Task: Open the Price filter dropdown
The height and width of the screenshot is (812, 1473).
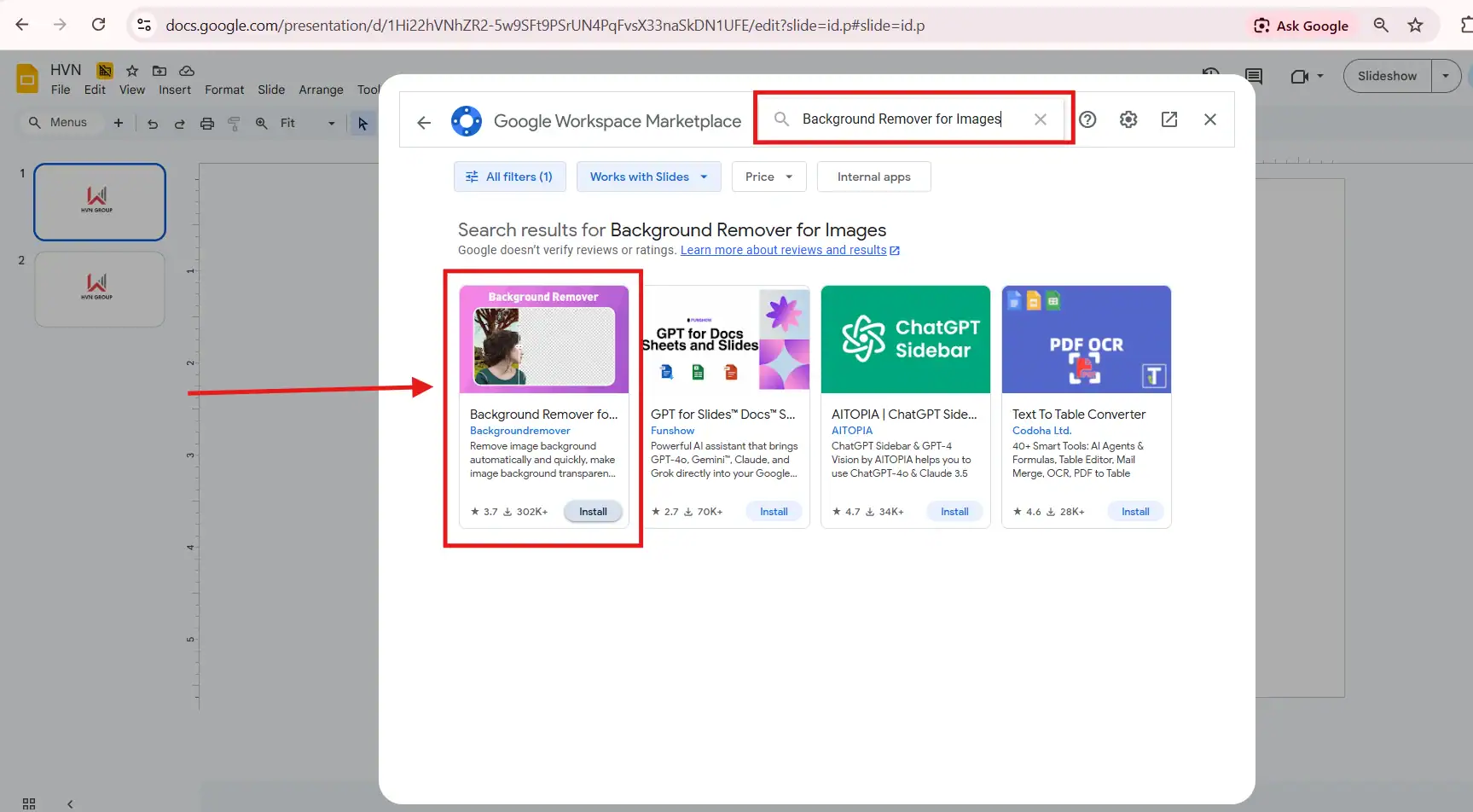Action: pos(768,177)
